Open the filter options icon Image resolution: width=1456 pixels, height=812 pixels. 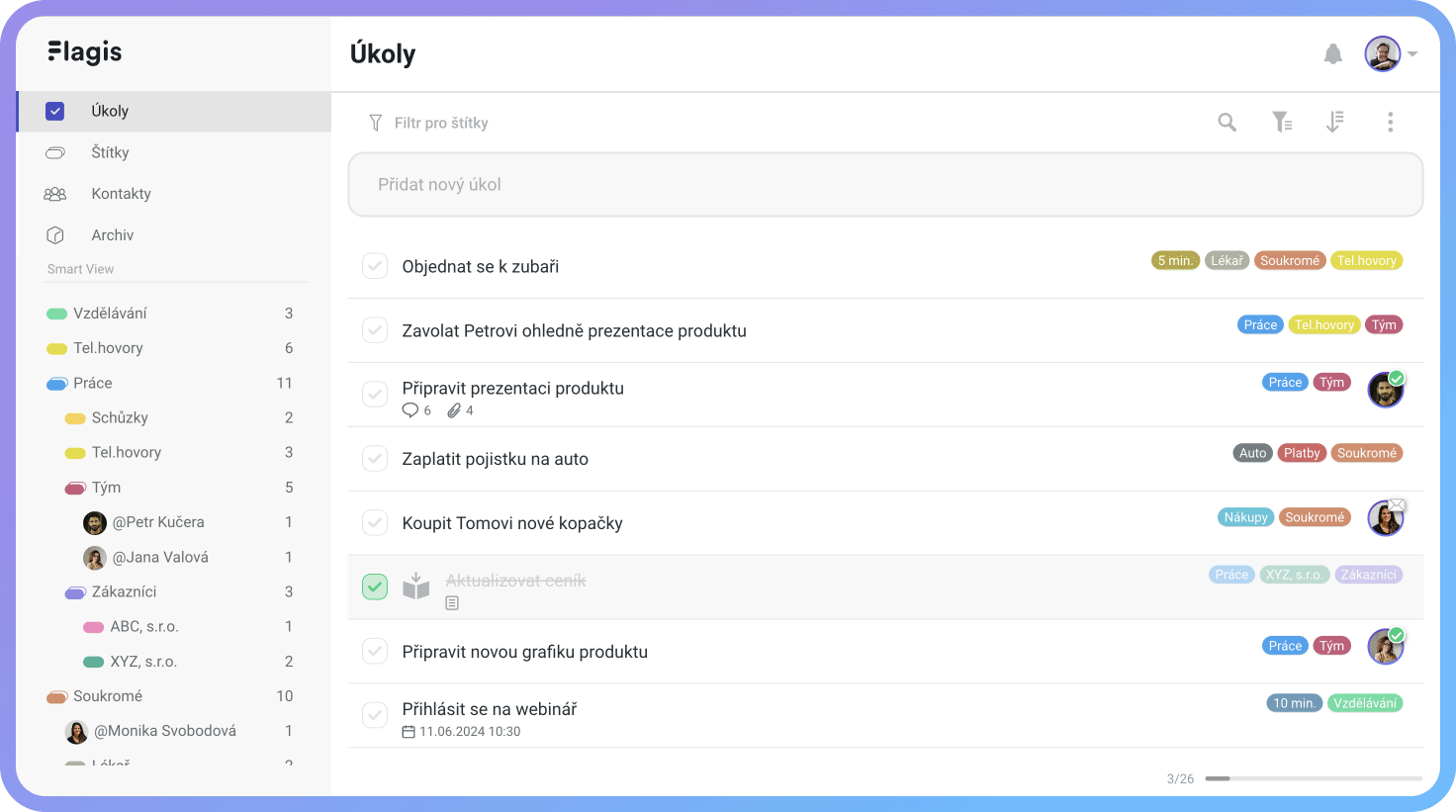[1282, 122]
